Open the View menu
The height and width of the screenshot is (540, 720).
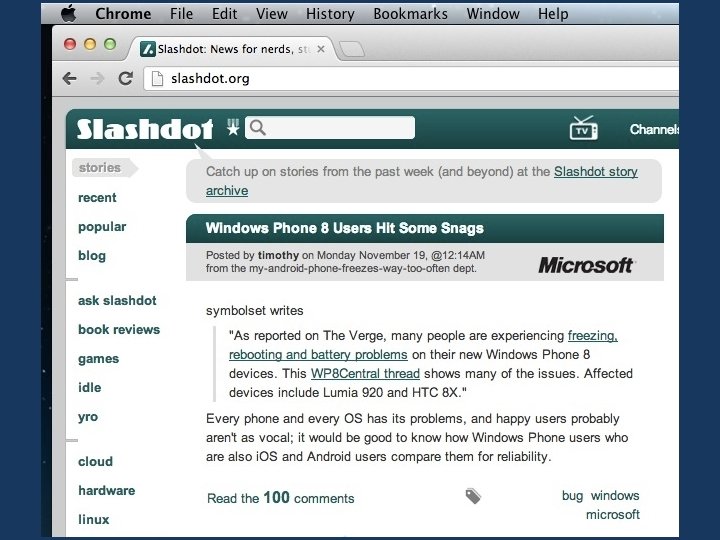pyautogui.click(x=272, y=14)
